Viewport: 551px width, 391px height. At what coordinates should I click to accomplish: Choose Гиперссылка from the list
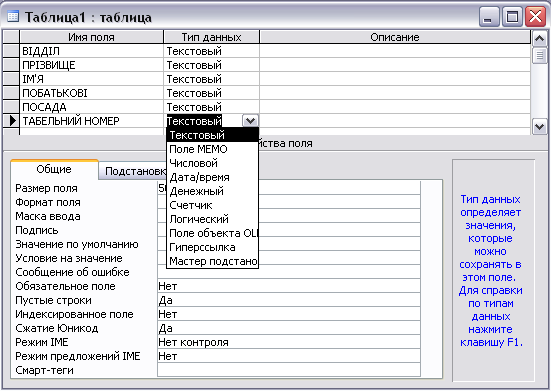(x=212, y=247)
